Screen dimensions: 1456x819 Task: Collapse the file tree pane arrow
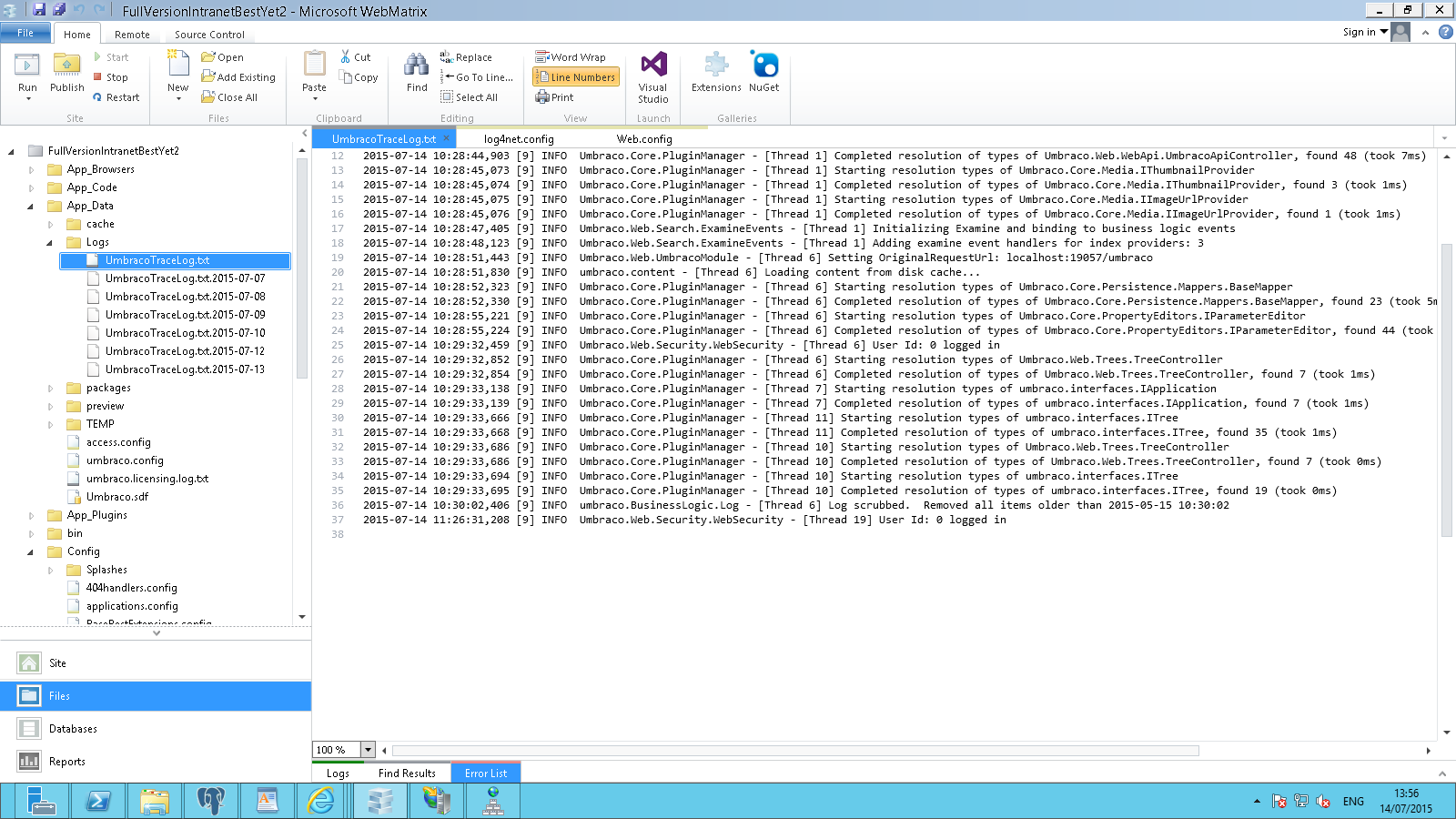pos(305,134)
